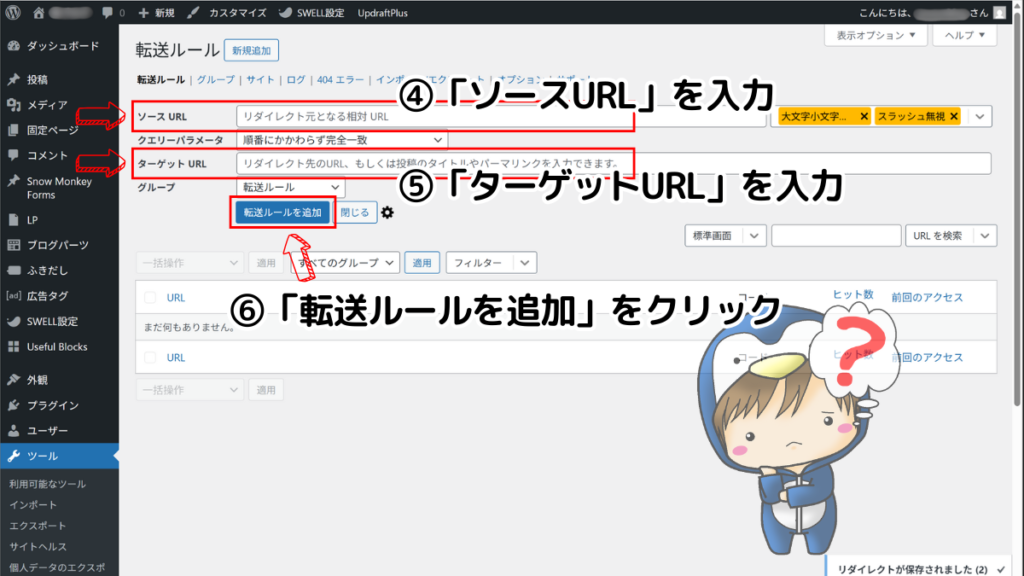
Task: Open コメント in the sidebar
Action: [59, 155]
